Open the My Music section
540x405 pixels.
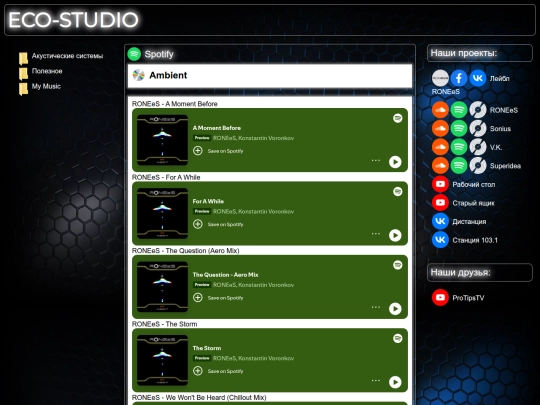(46, 86)
